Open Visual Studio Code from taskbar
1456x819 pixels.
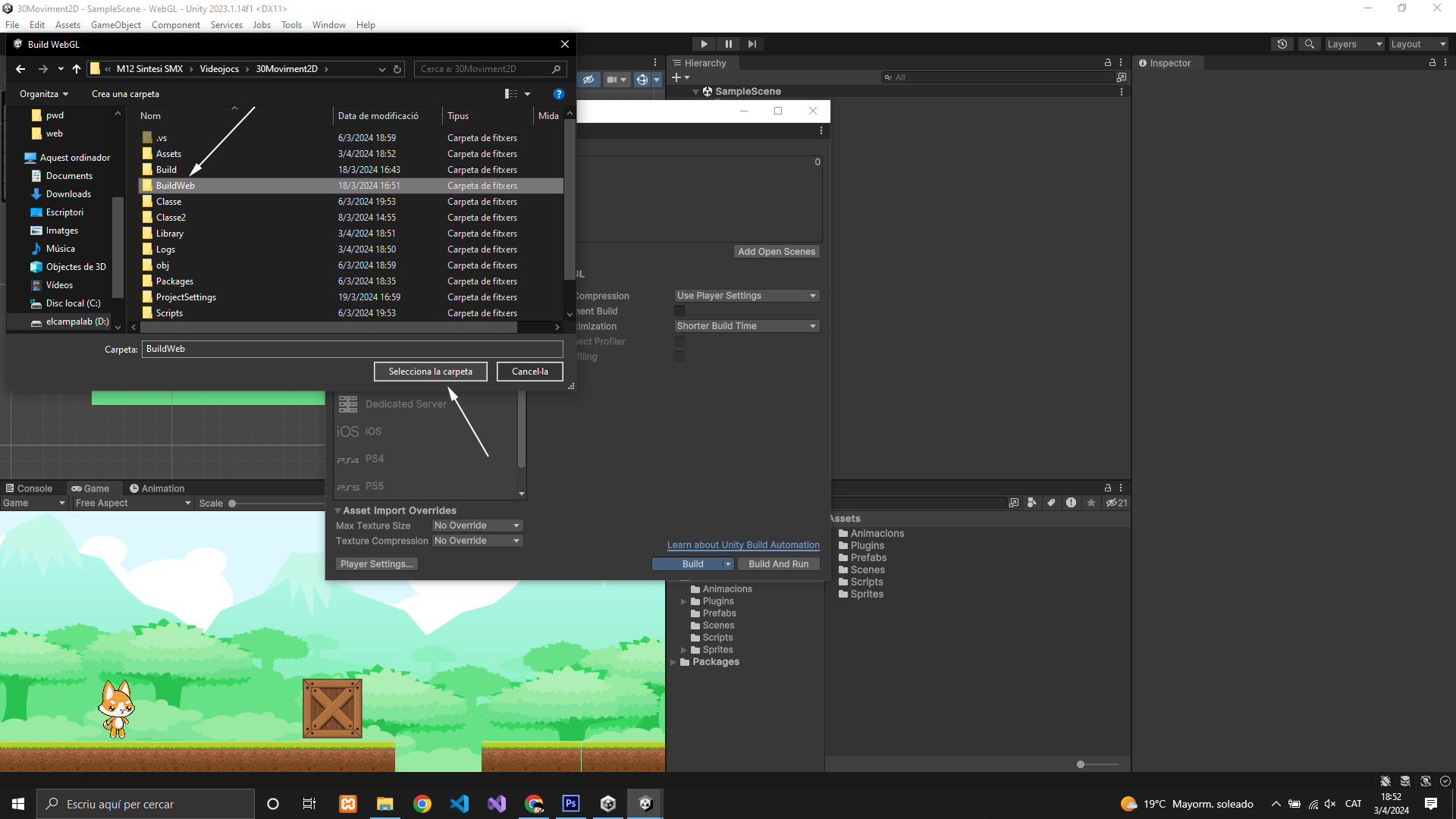(x=460, y=804)
